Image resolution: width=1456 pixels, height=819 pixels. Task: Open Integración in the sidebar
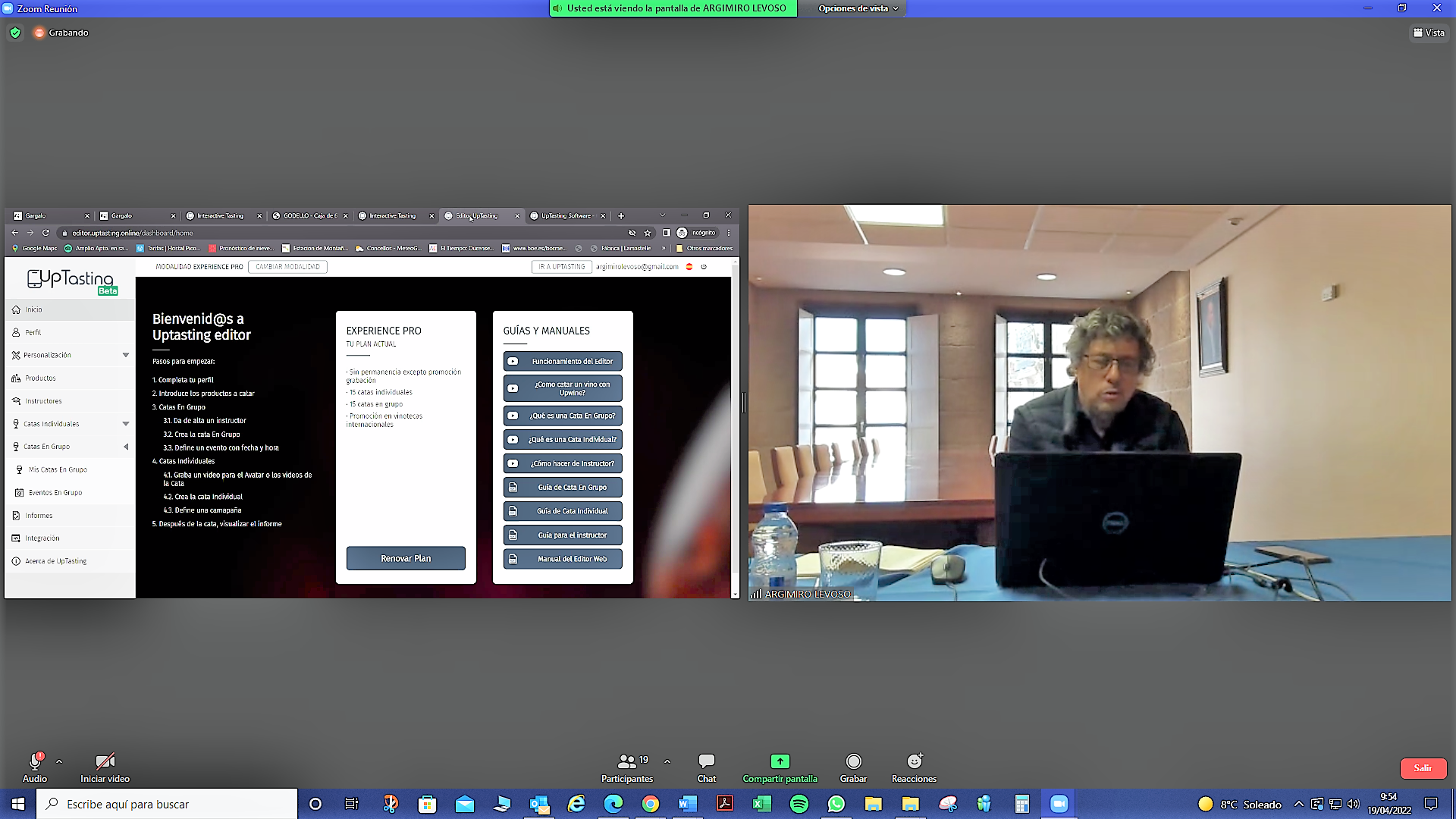point(70,538)
